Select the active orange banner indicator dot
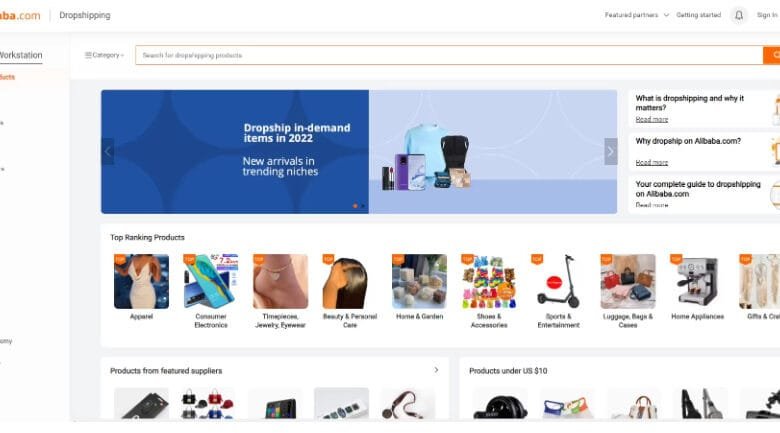This screenshot has width=780, height=433. tap(354, 206)
